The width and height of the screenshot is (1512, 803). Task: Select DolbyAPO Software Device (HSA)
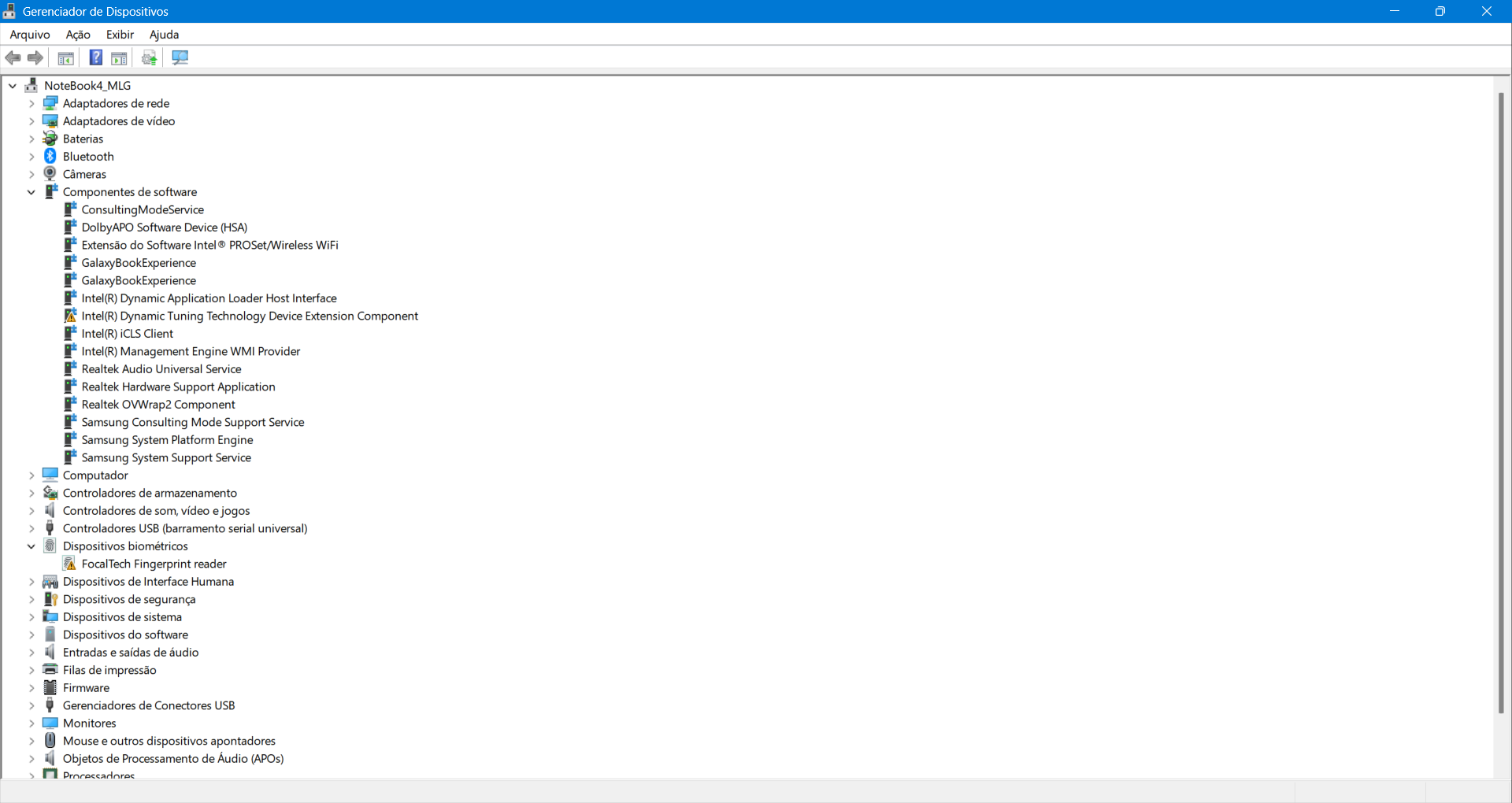(x=165, y=227)
